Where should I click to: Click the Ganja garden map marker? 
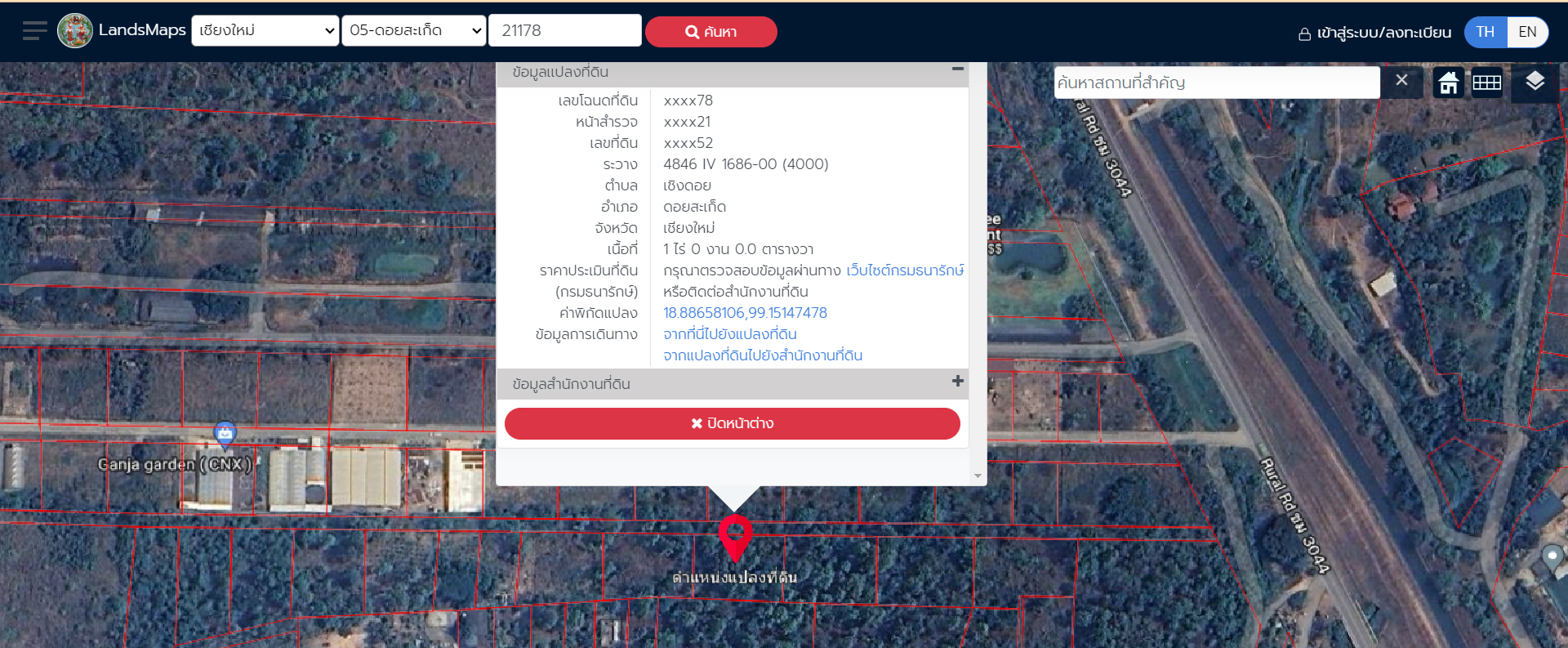pyautogui.click(x=225, y=433)
